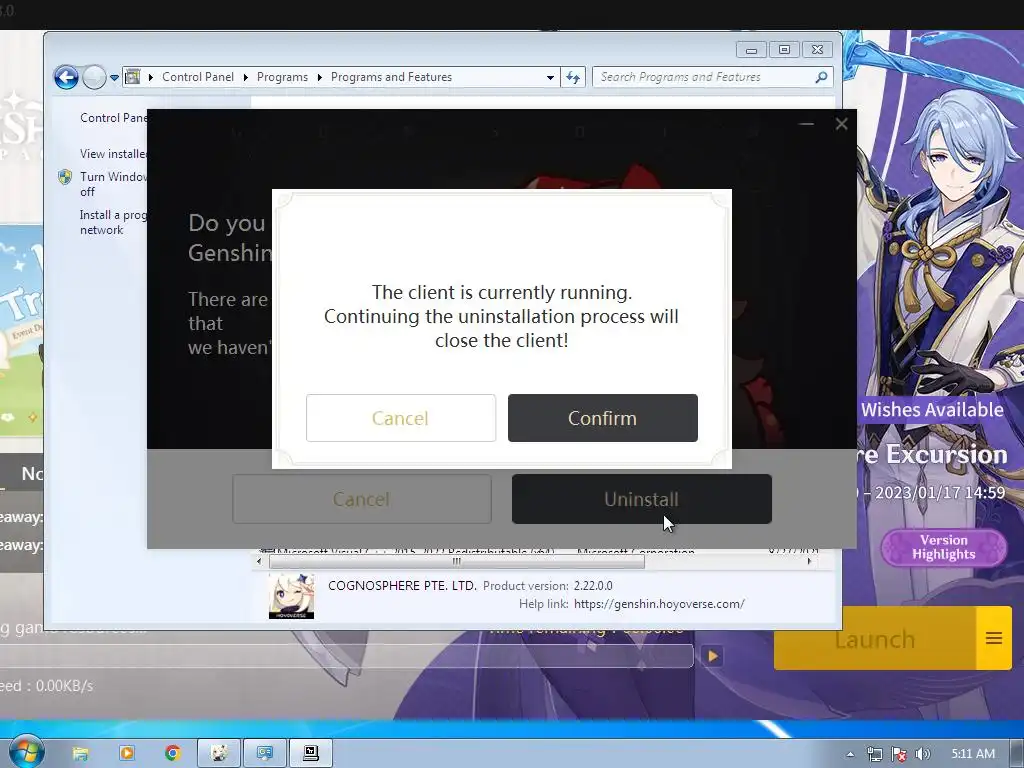Click the 5:11 AM system clock
Screen dimensions: 1024x768
(973, 754)
